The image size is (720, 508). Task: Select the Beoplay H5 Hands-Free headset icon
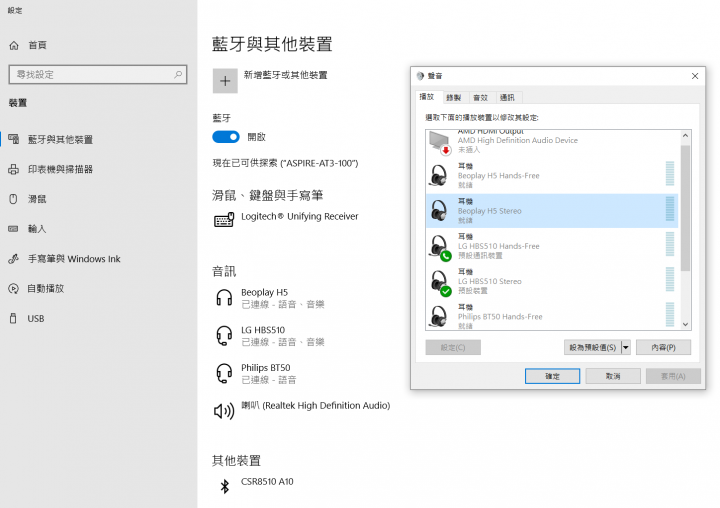pyautogui.click(x=439, y=175)
